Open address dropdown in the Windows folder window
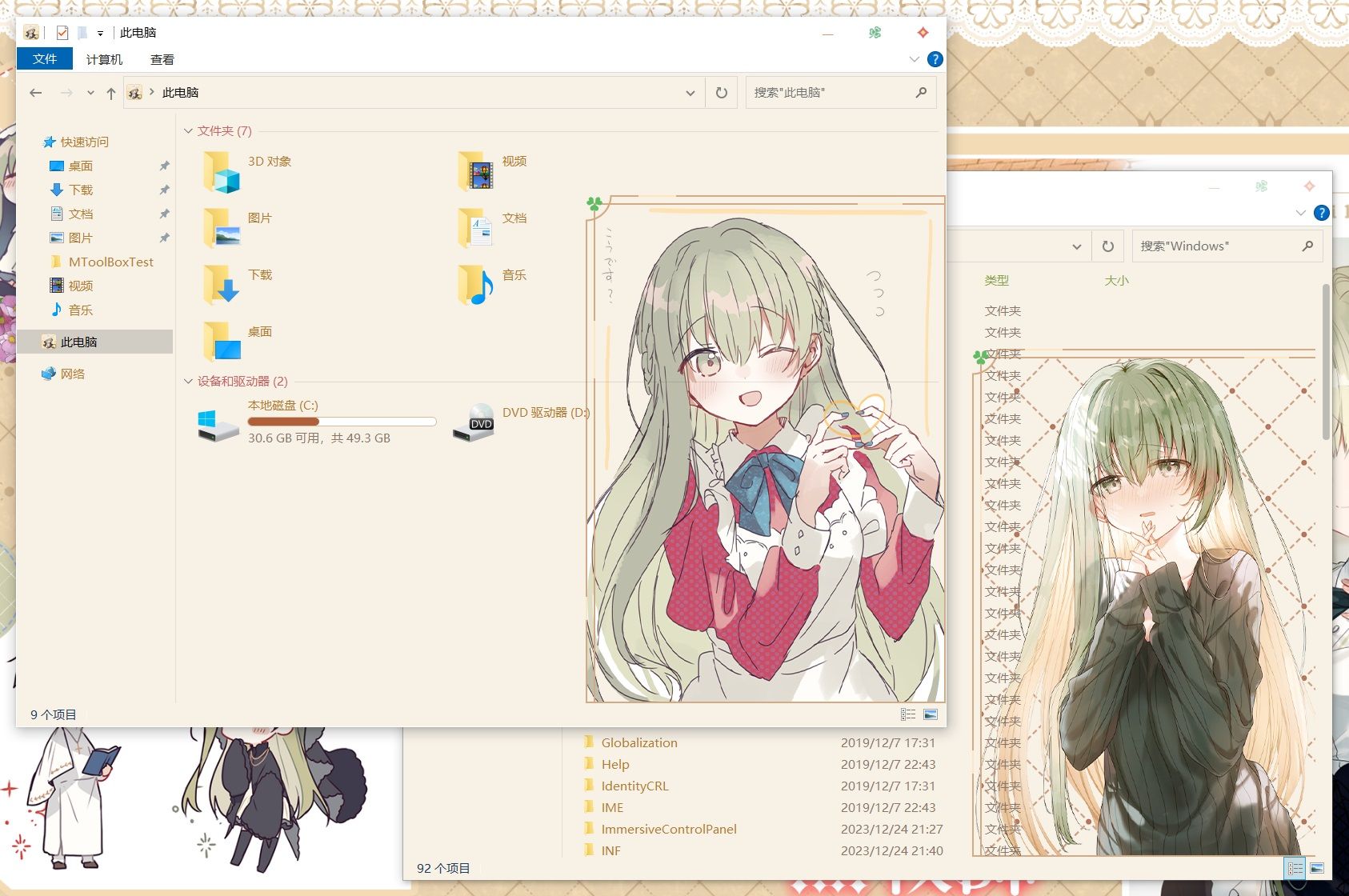 point(1077,246)
